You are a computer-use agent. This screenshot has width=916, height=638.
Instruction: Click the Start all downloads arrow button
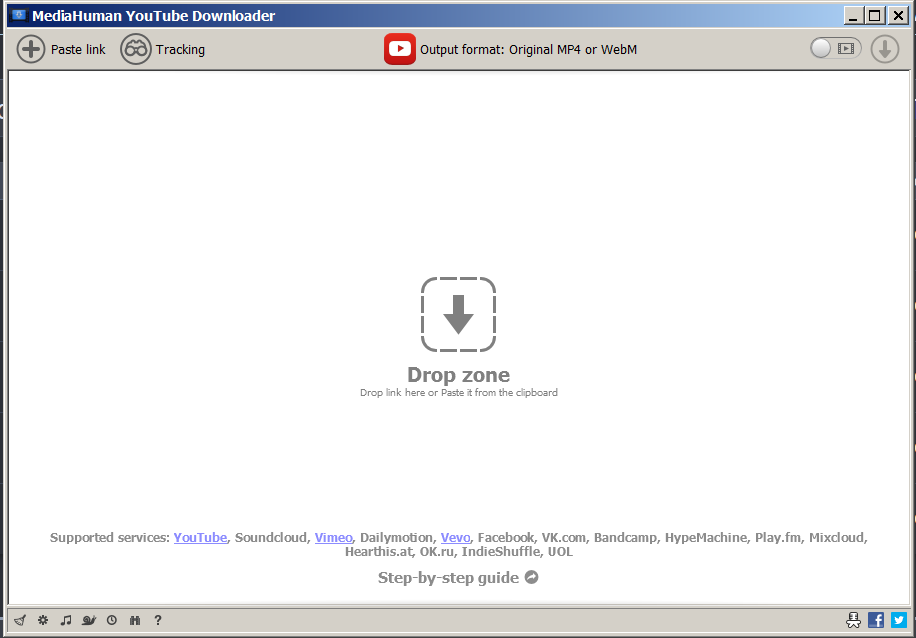click(884, 49)
